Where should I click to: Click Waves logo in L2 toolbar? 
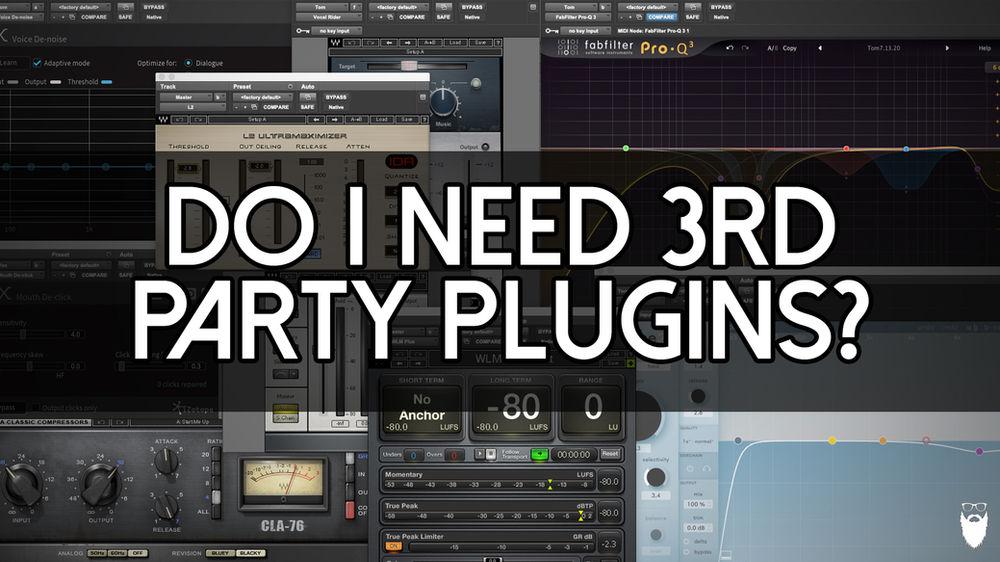pyautogui.click(x=164, y=119)
